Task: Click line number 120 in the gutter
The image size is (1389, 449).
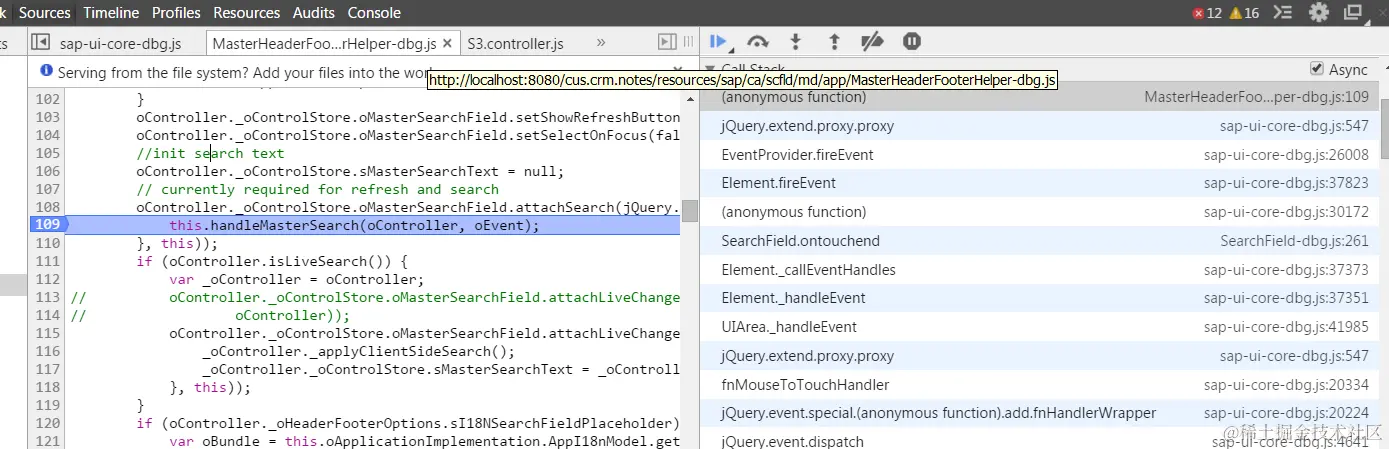Action: (x=47, y=423)
